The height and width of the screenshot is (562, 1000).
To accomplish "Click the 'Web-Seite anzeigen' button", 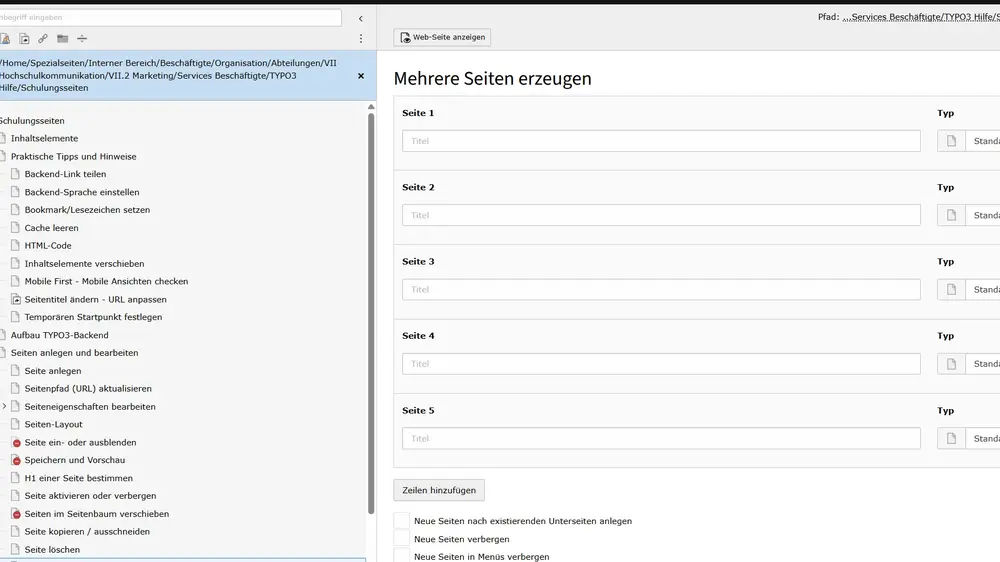I will [x=442, y=38].
